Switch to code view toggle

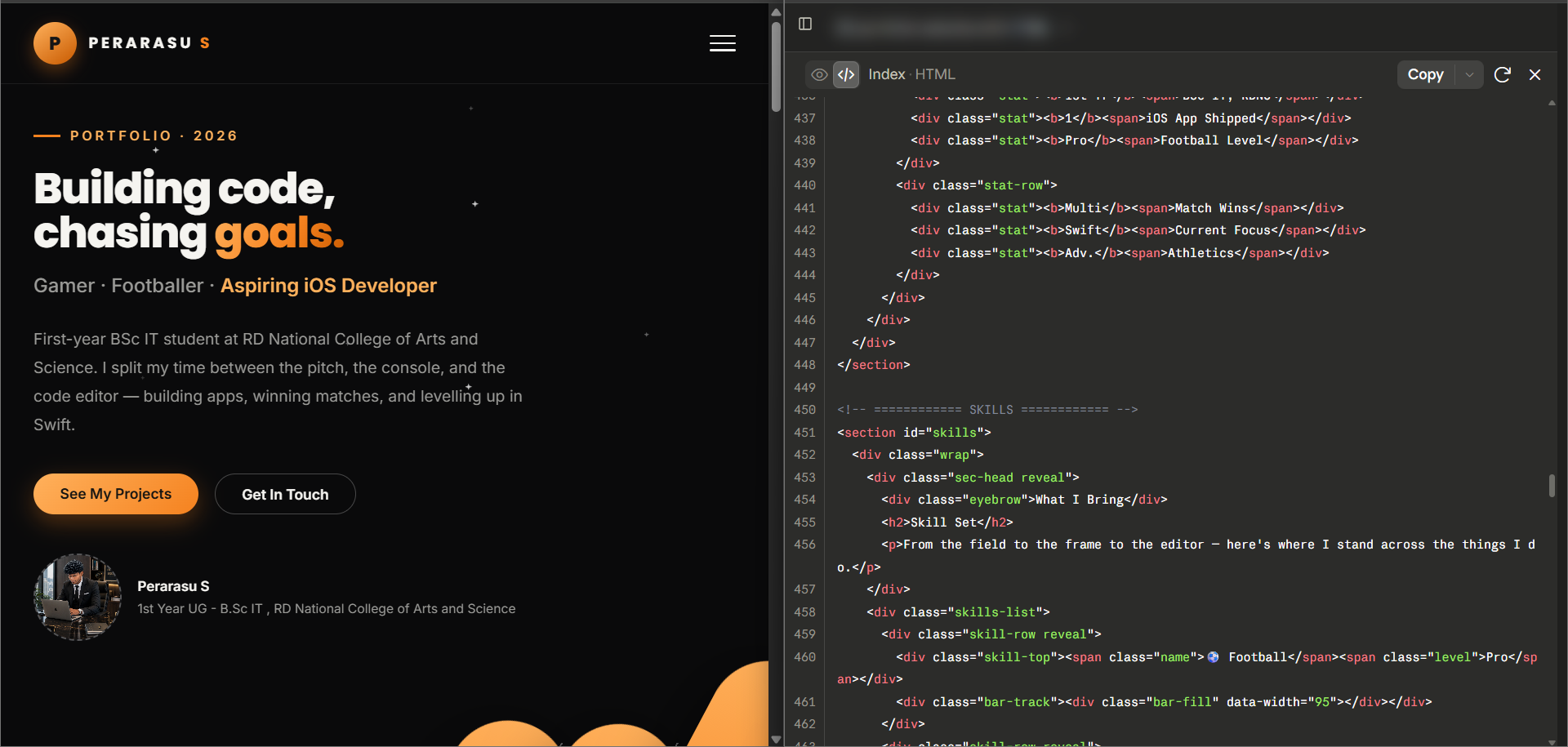tap(846, 74)
